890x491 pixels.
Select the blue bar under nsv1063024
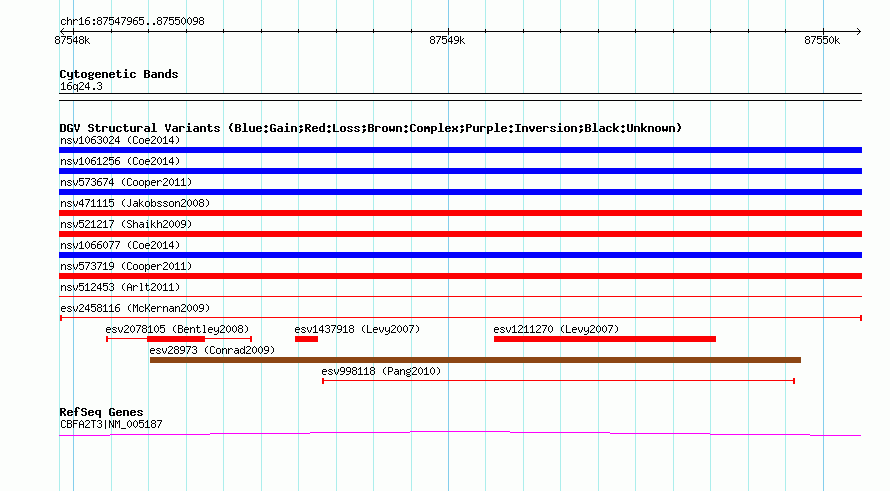460,150
